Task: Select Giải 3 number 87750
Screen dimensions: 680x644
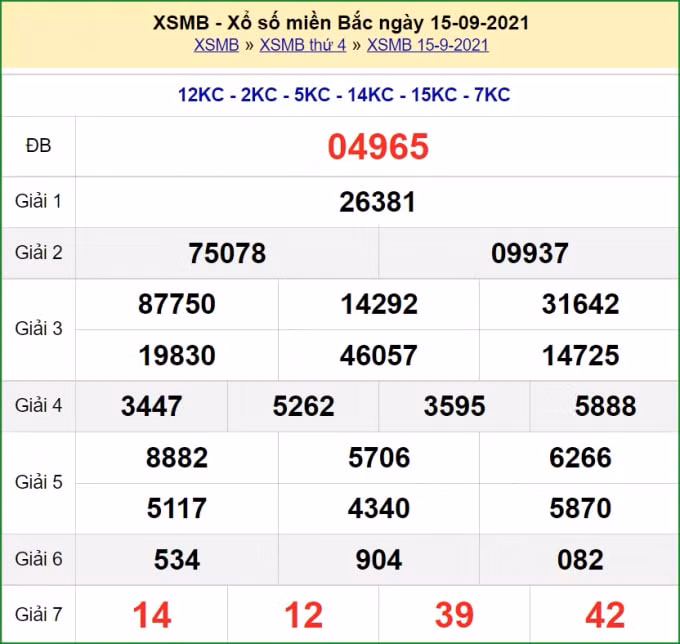Action: tap(177, 304)
